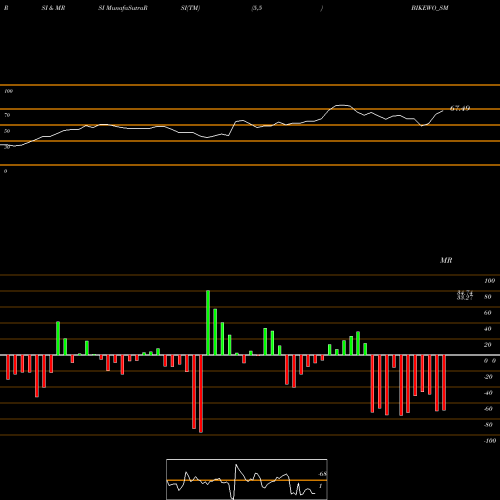The image size is (500, 500).
Task: Click the -60 label on MR axis
Action: 488,409
